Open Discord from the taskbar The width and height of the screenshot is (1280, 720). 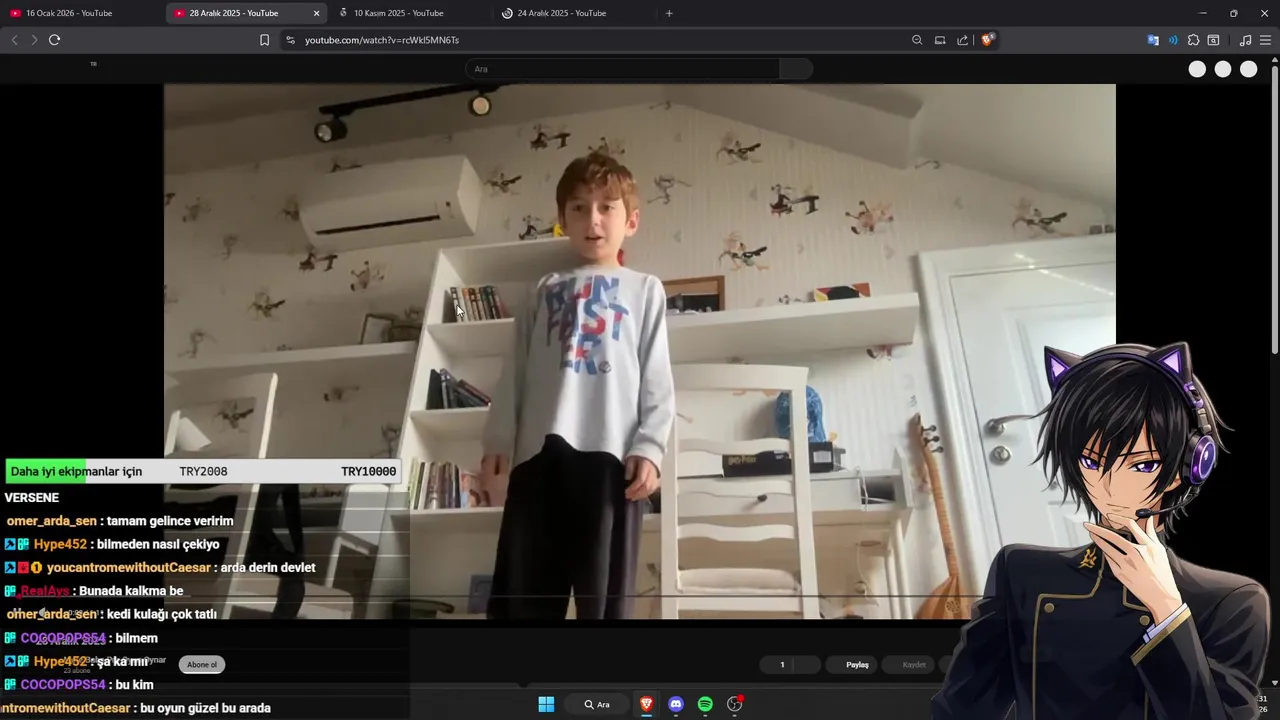coord(676,704)
